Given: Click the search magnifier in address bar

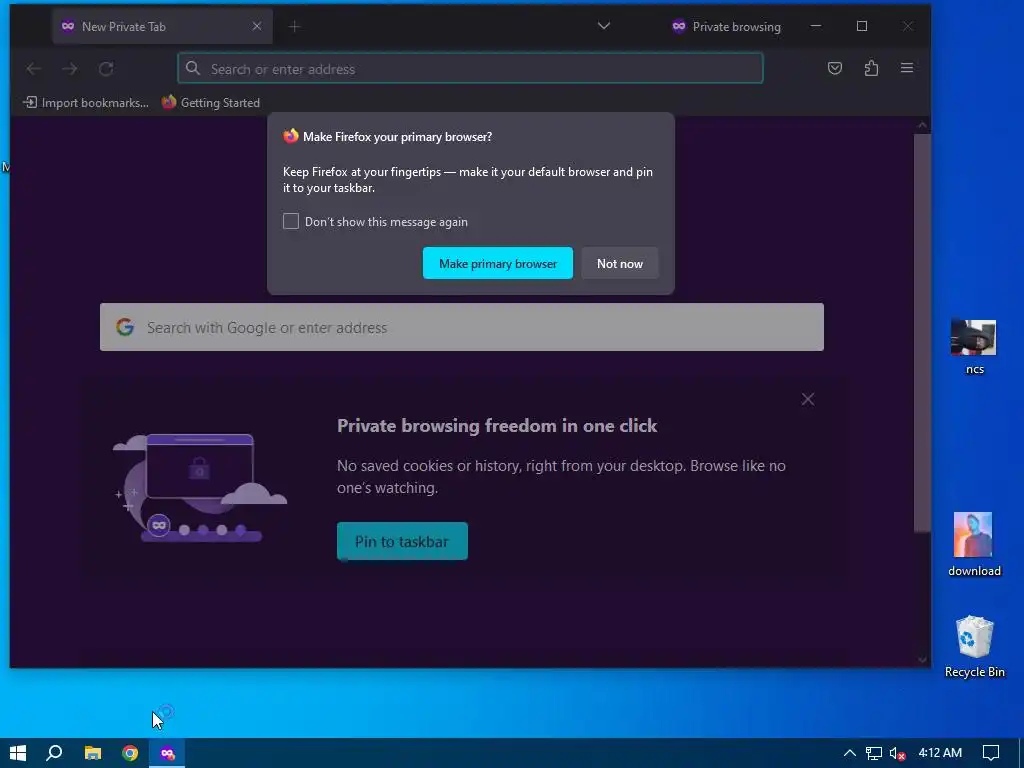Looking at the screenshot, I should [x=193, y=68].
